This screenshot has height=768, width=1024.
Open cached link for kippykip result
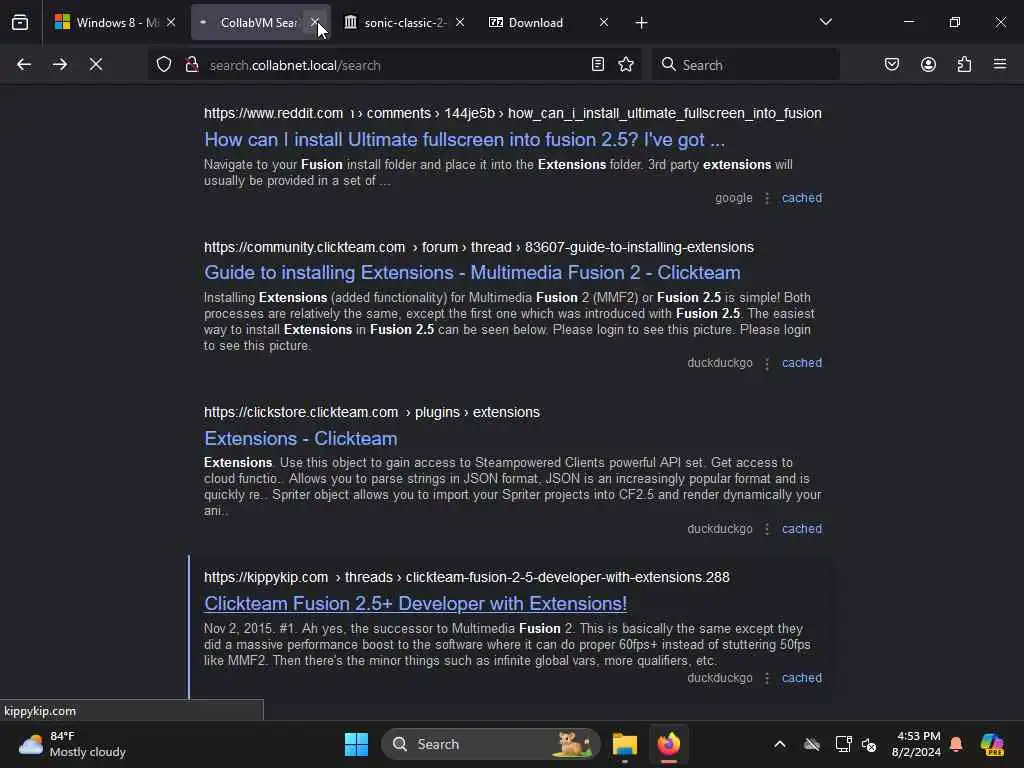coord(802,678)
